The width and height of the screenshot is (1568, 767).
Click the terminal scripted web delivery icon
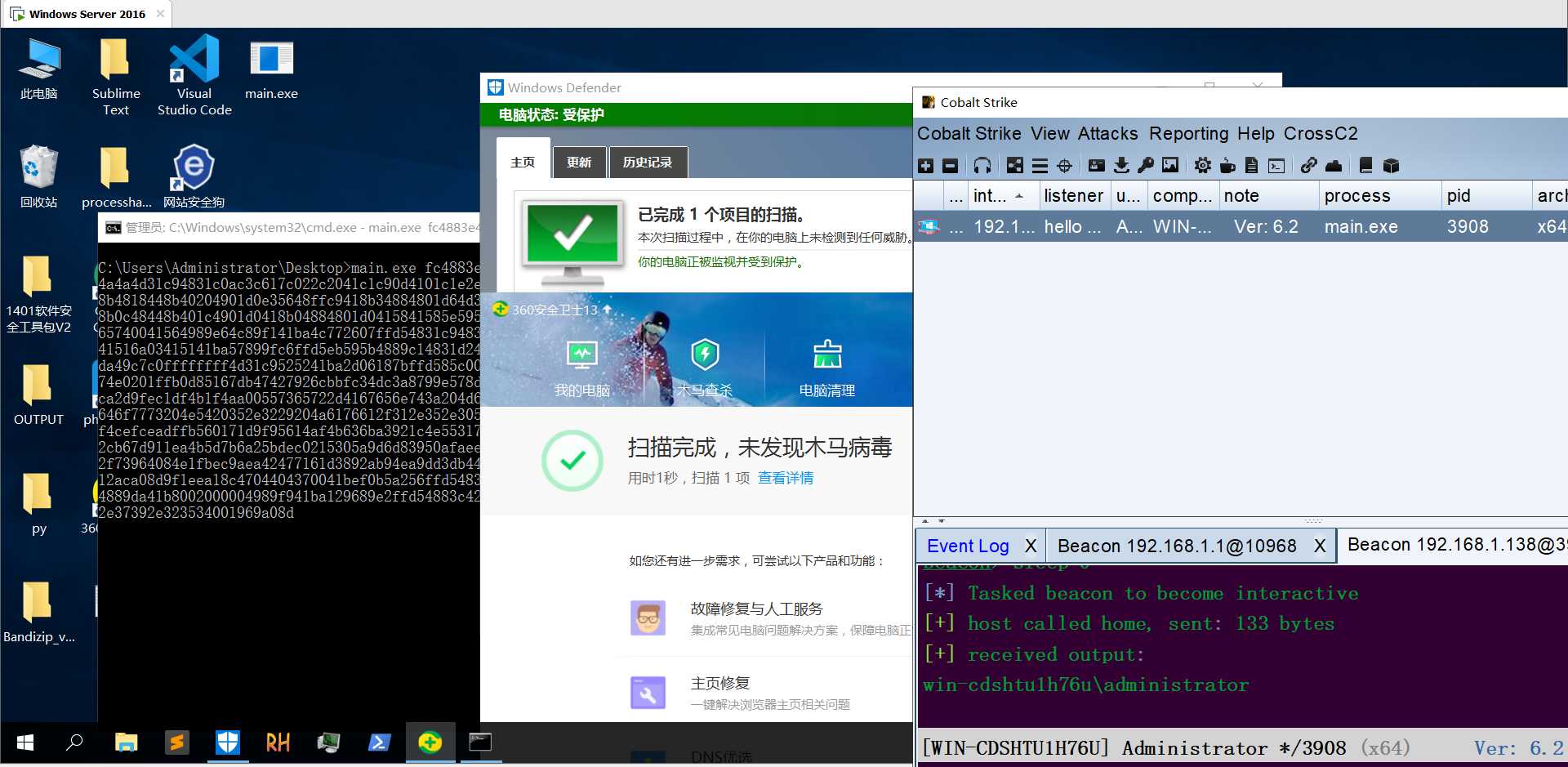(x=1276, y=166)
